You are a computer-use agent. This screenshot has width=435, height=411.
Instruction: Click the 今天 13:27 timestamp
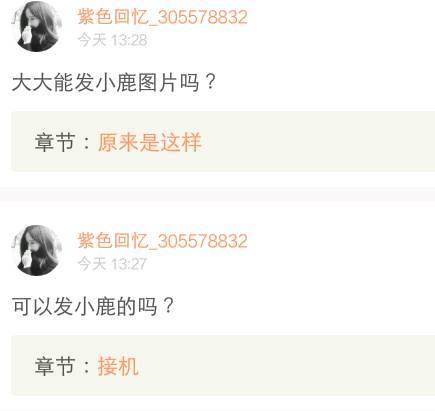112,264
